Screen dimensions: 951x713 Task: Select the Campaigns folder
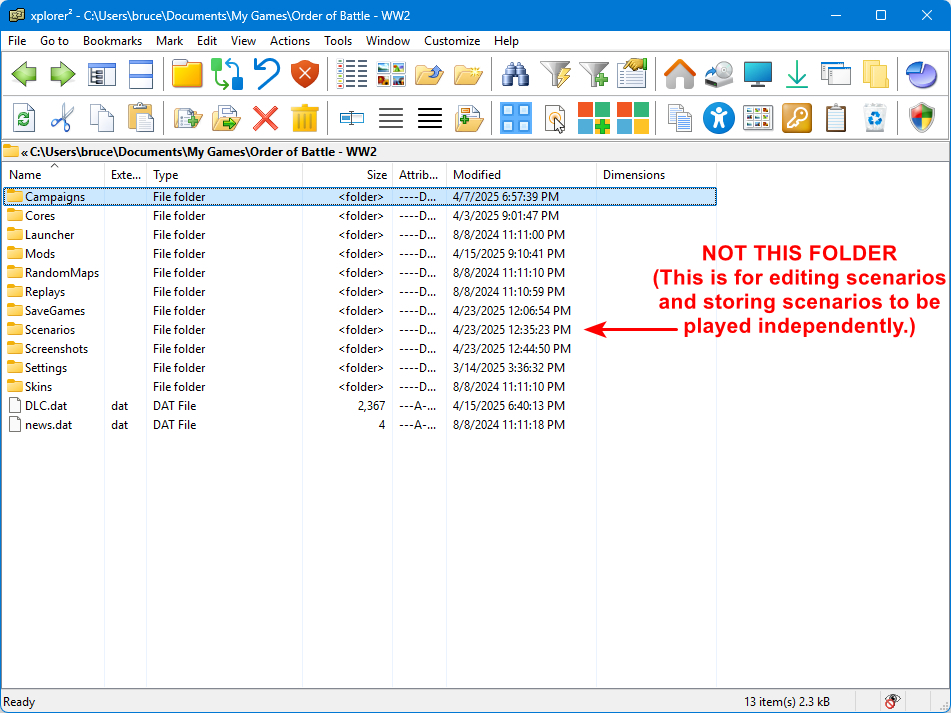[360, 196]
